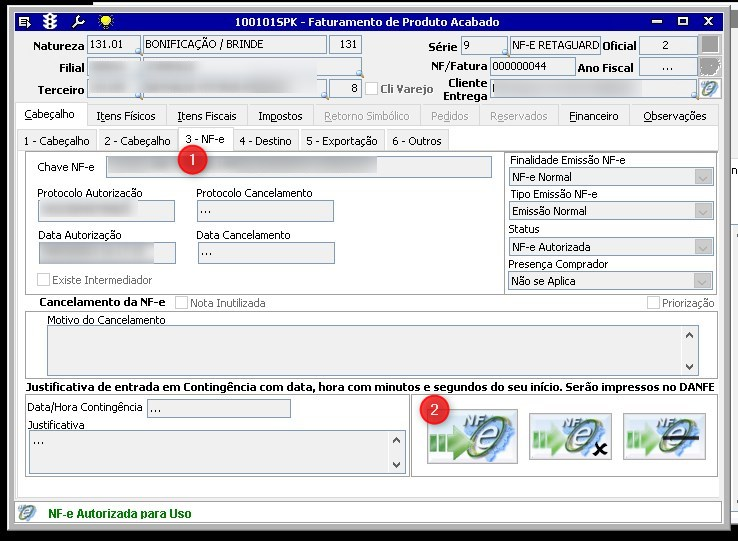Select the Observações tab

pyautogui.click(x=674, y=116)
